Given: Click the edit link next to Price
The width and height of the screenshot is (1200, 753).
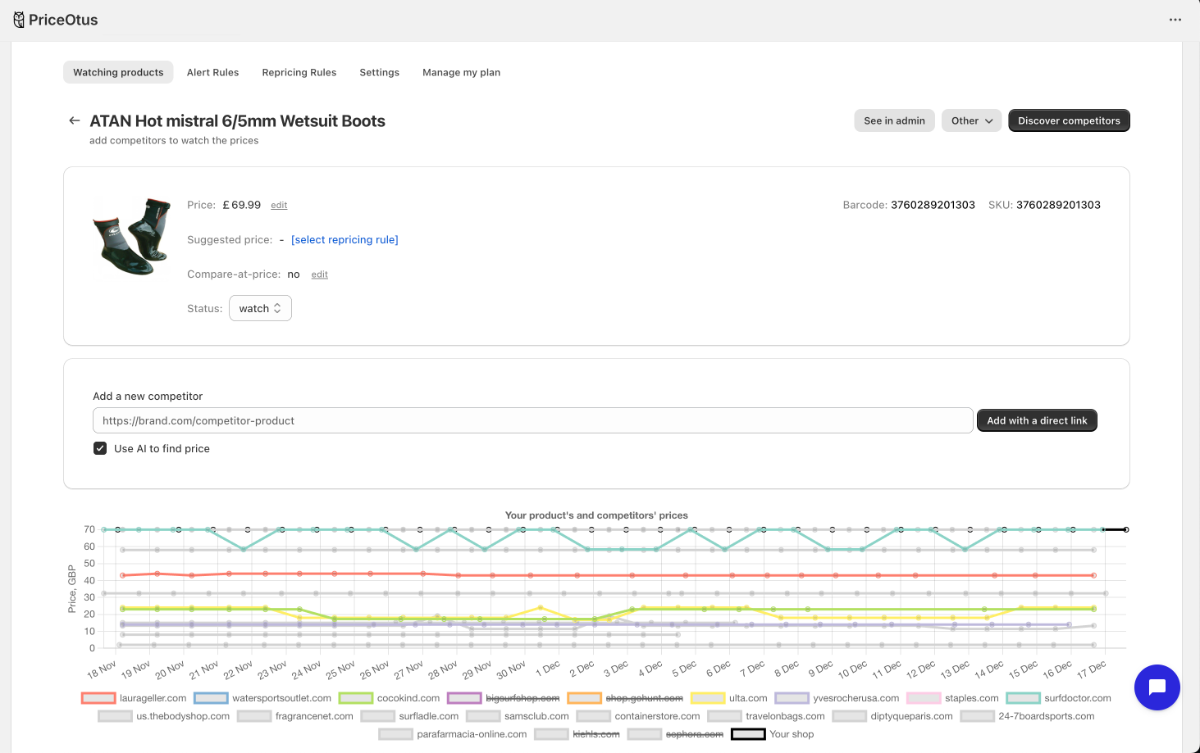Looking at the screenshot, I should click(279, 205).
